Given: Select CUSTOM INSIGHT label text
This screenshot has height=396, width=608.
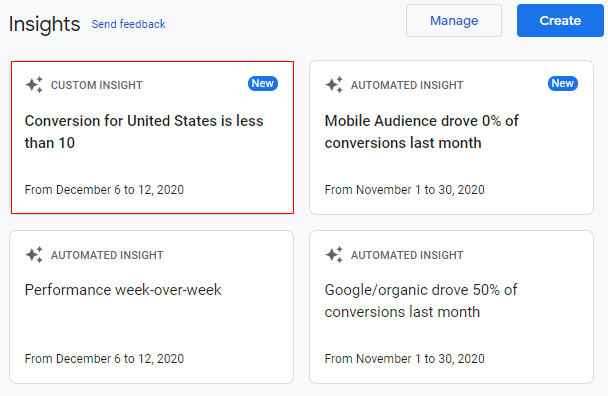Looking at the screenshot, I should click(x=97, y=85).
